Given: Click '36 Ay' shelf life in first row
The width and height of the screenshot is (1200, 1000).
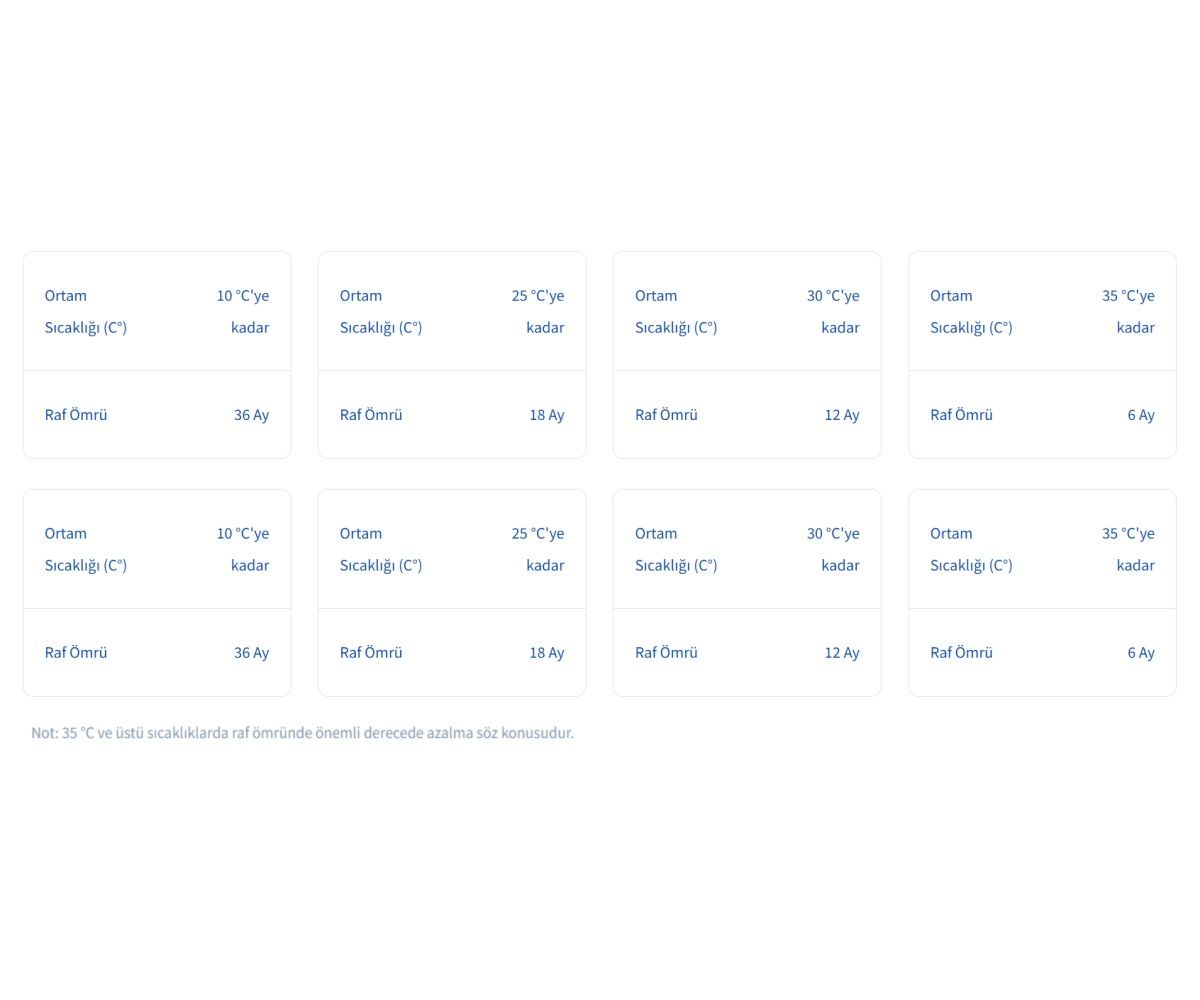Looking at the screenshot, I should click(251, 415).
